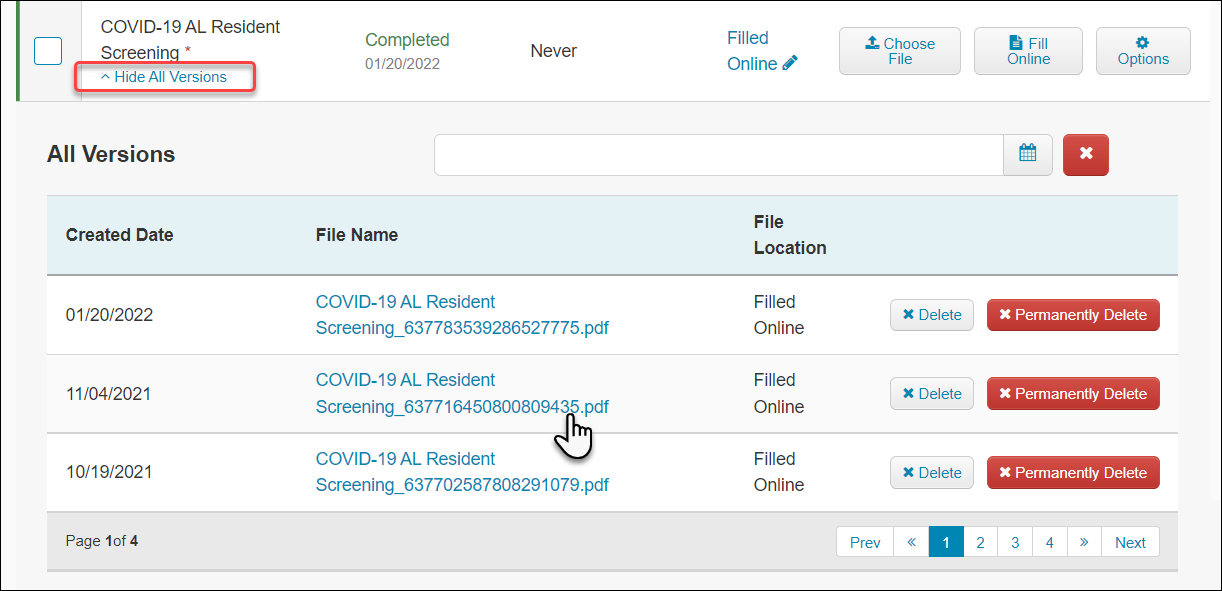Click the File Name column header

357,235
